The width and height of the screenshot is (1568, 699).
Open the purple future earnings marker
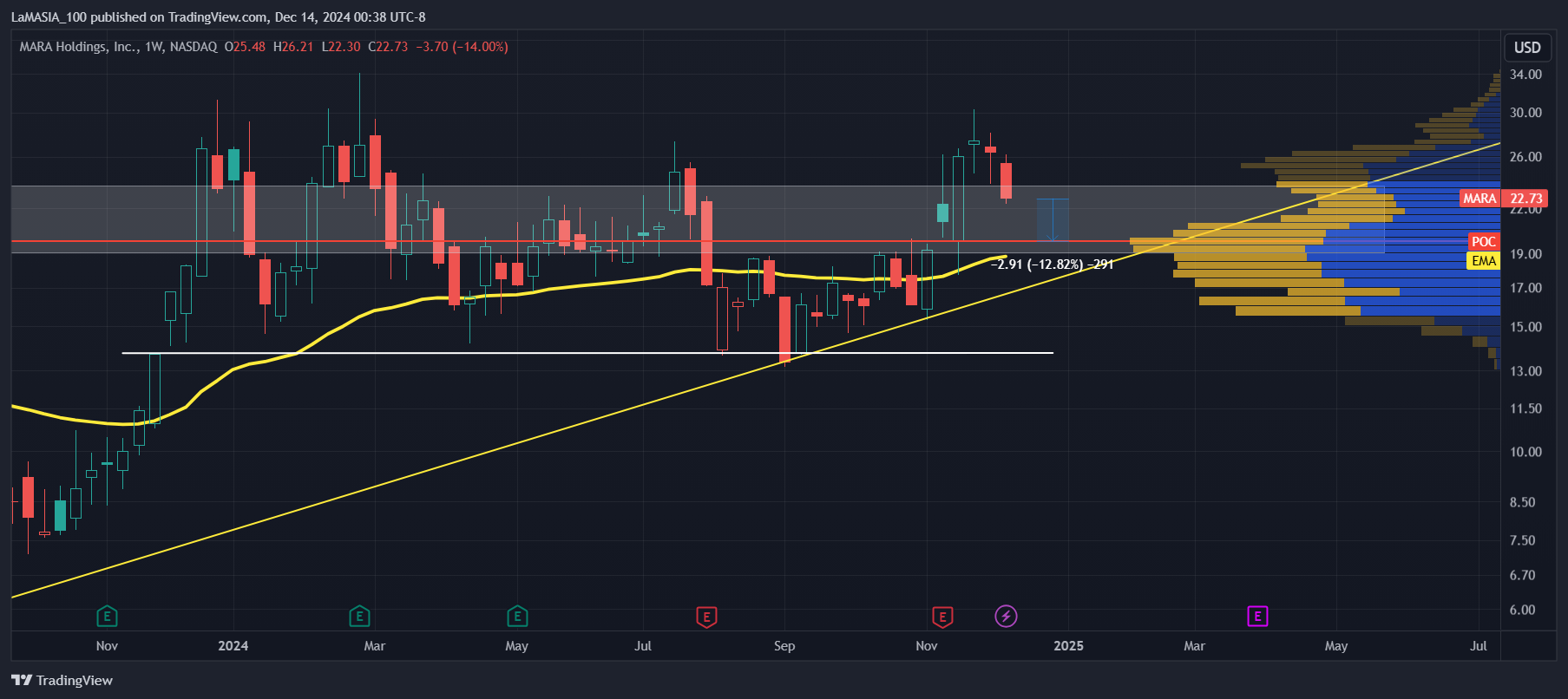[x=1257, y=617]
